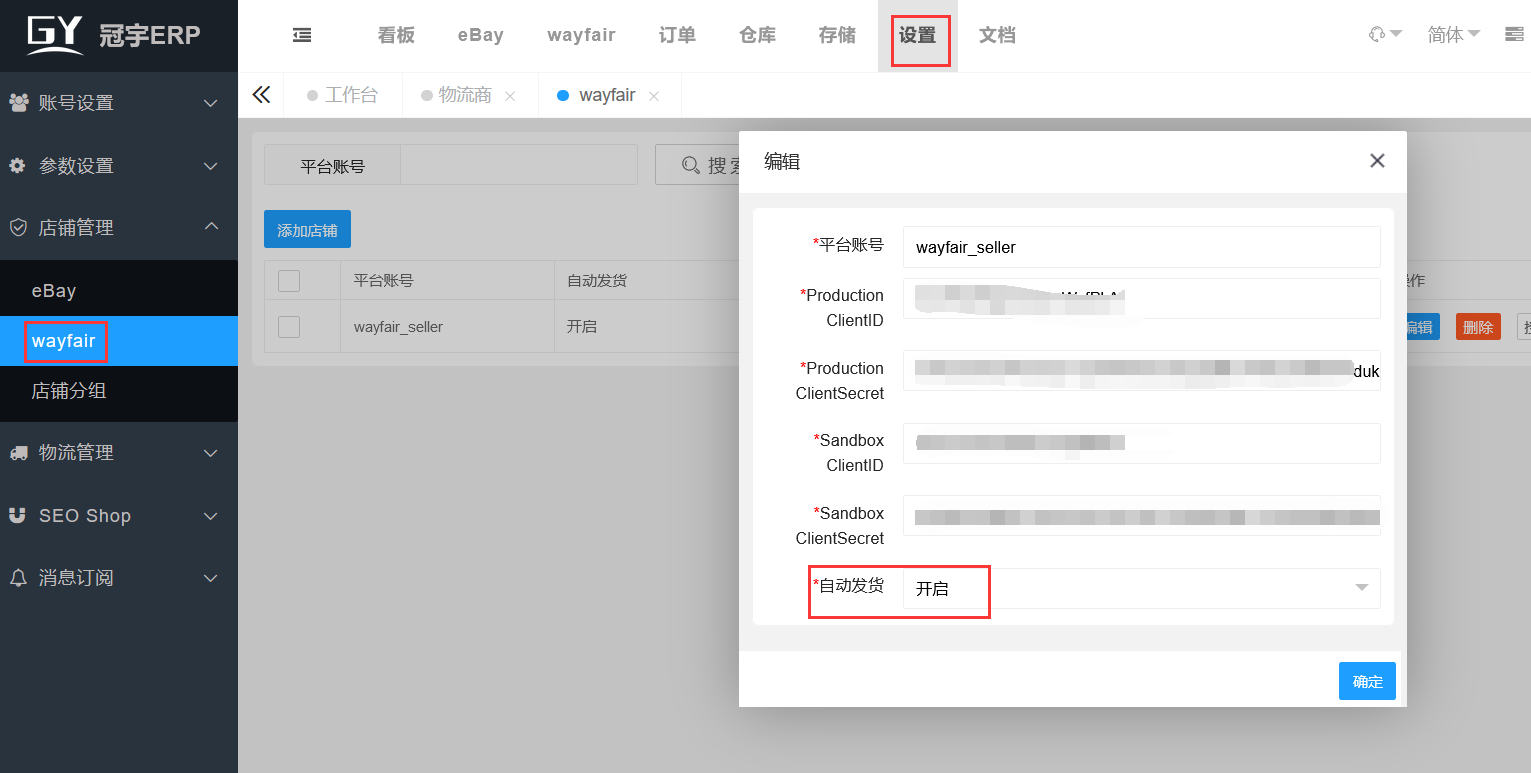Switch to the 物流商 tab

pos(465,95)
